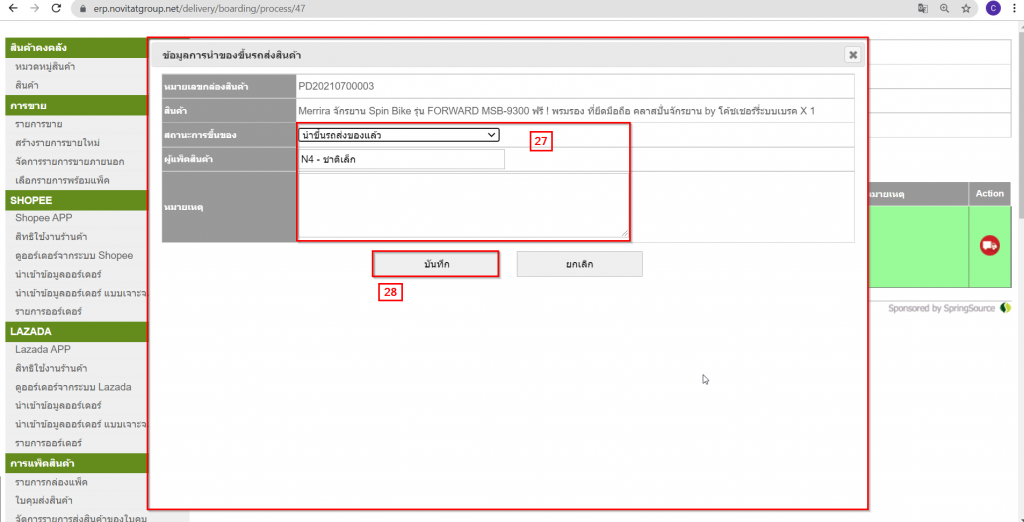Close the dialog with the X icon
This screenshot has height=522, width=1024.
852,55
